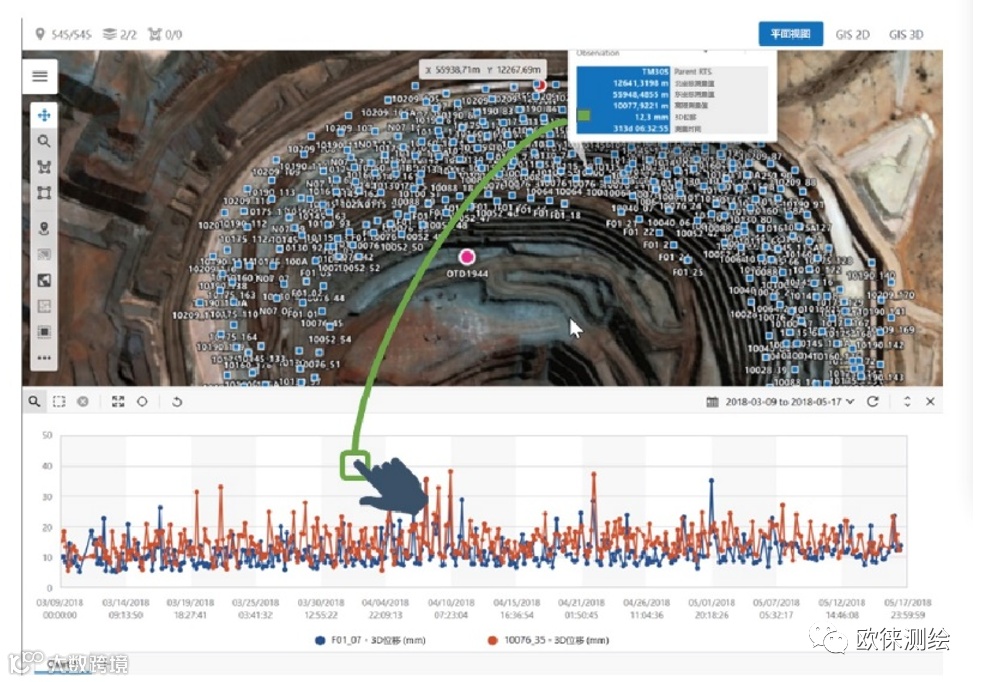The height and width of the screenshot is (682, 982).
Task: Switch to GIS 3D view
Action: coord(906,34)
